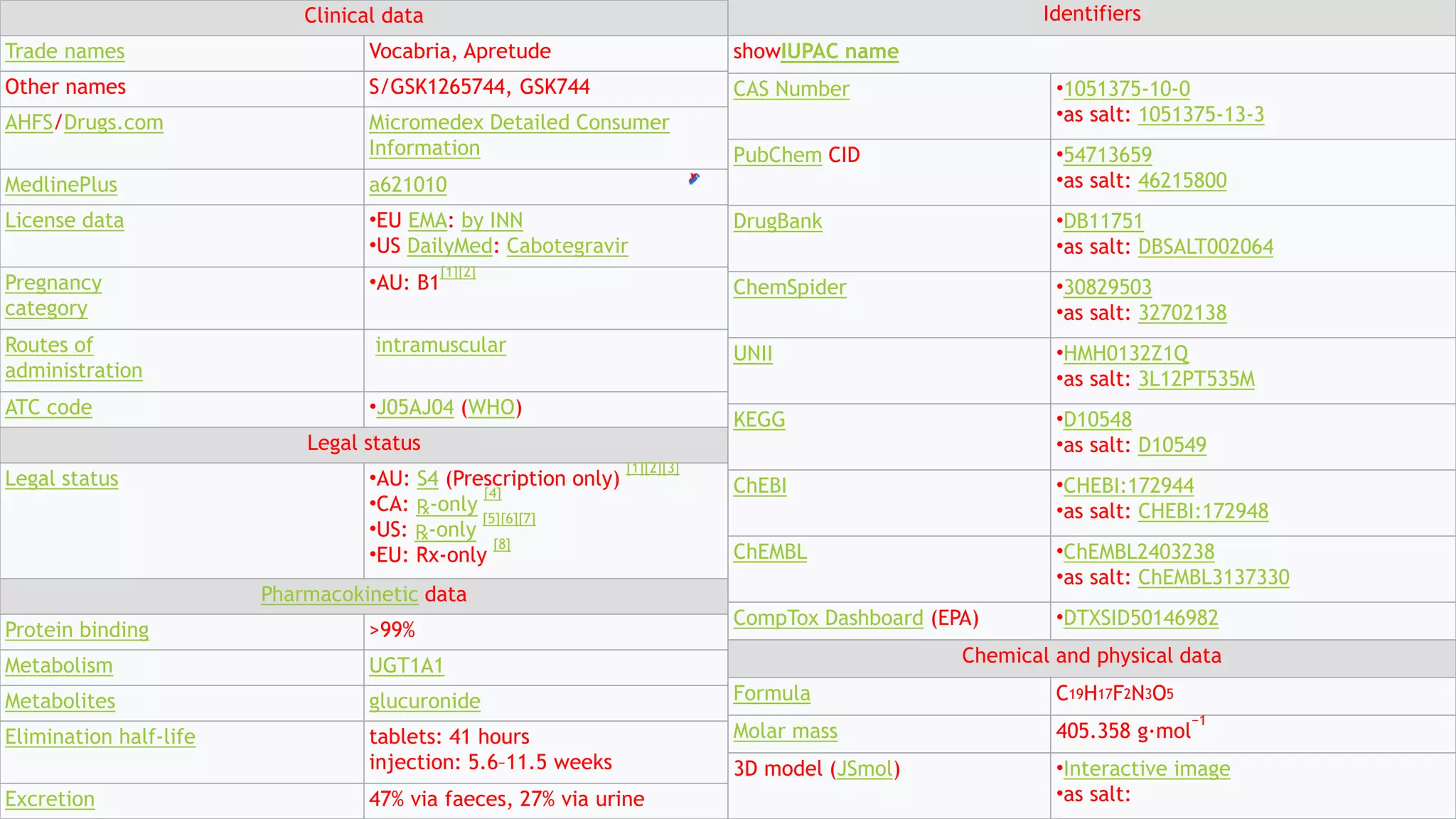Image resolution: width=1456 pixels, height=819 pixels.
Task: Open the KEGG link
Action: tap(759, 419)
